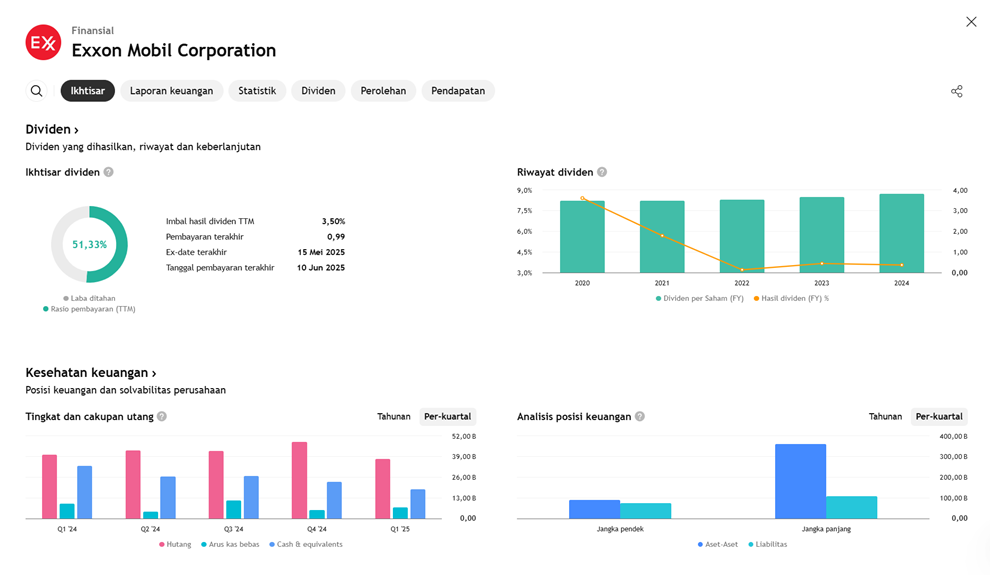Viewport: 990px width, 575px height.
Task: Click the 2020 dividend bar
Action: [x=582, y=237]
